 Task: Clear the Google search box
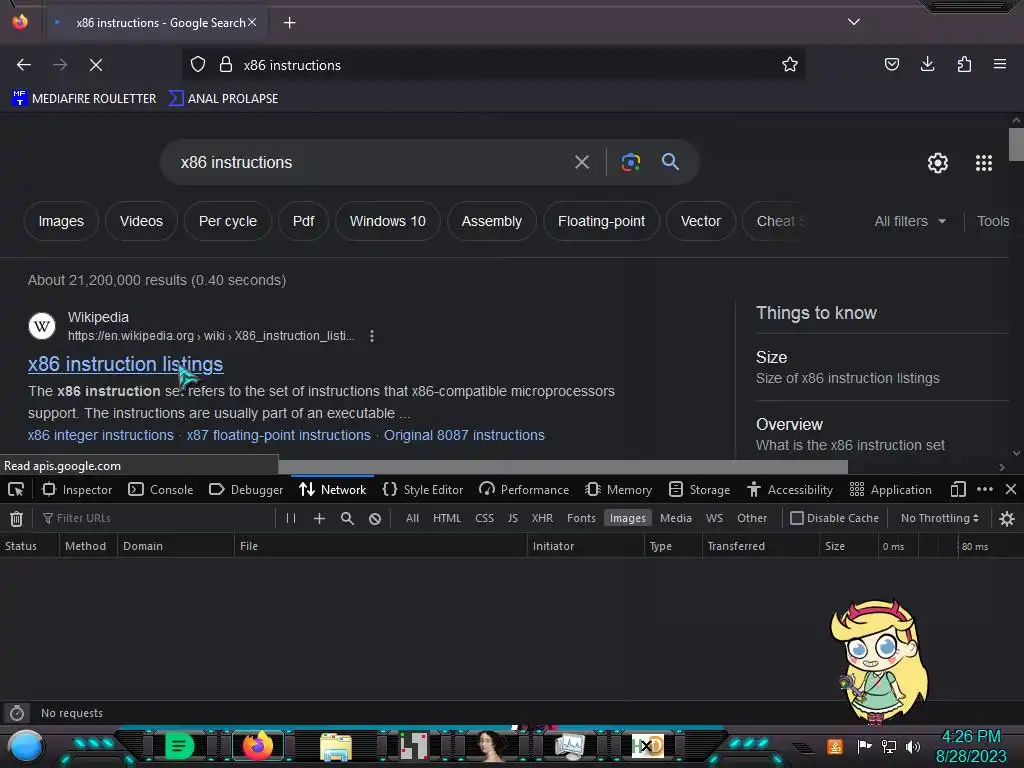(581, 162)
